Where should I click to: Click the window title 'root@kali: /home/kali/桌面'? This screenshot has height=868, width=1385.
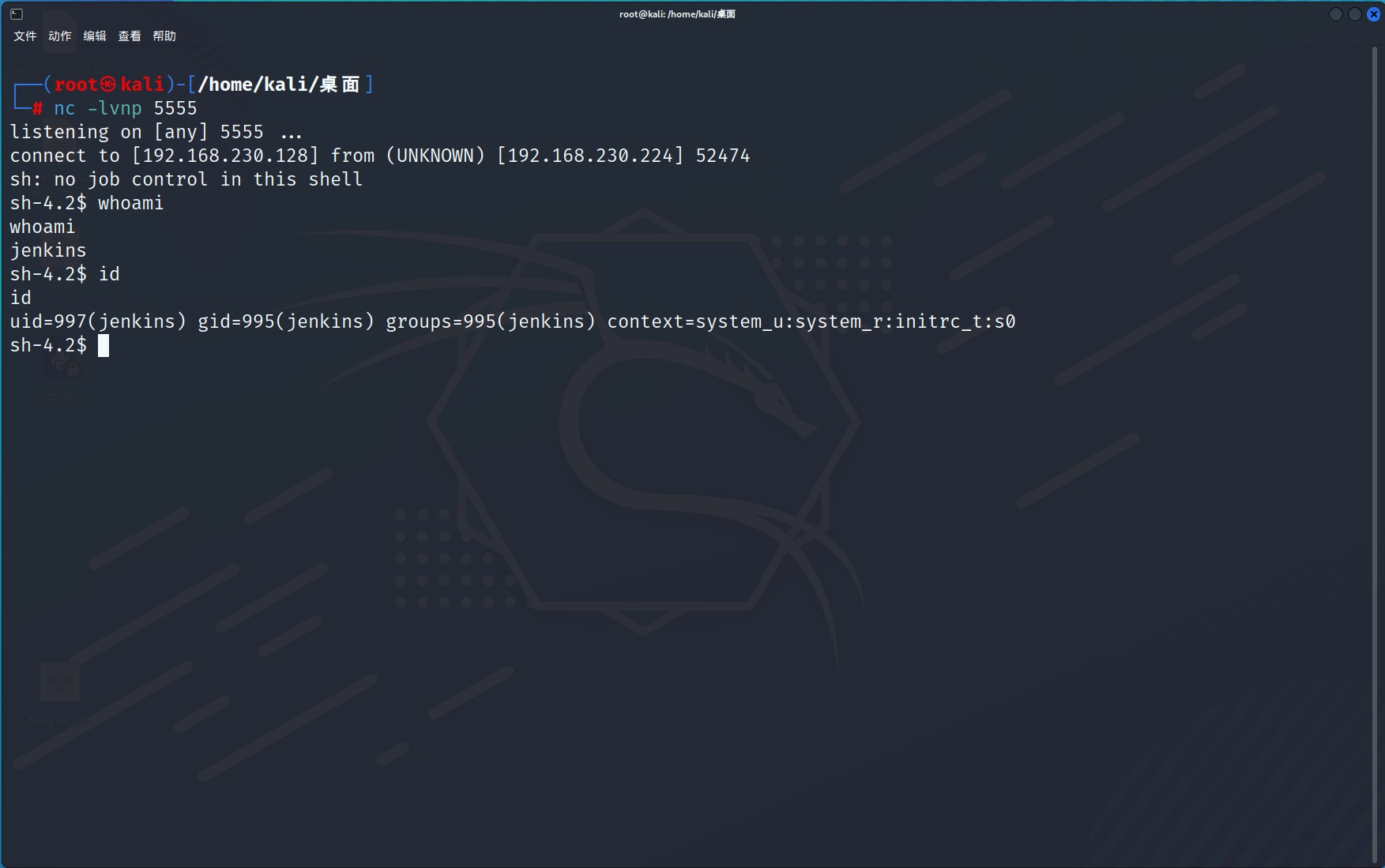click(677, 14)
